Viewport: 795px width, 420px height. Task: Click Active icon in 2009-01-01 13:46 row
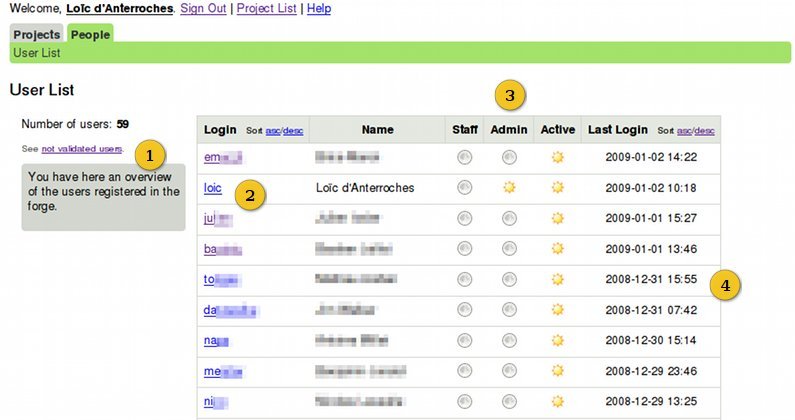pyautogui.click(x=558, y=249)
